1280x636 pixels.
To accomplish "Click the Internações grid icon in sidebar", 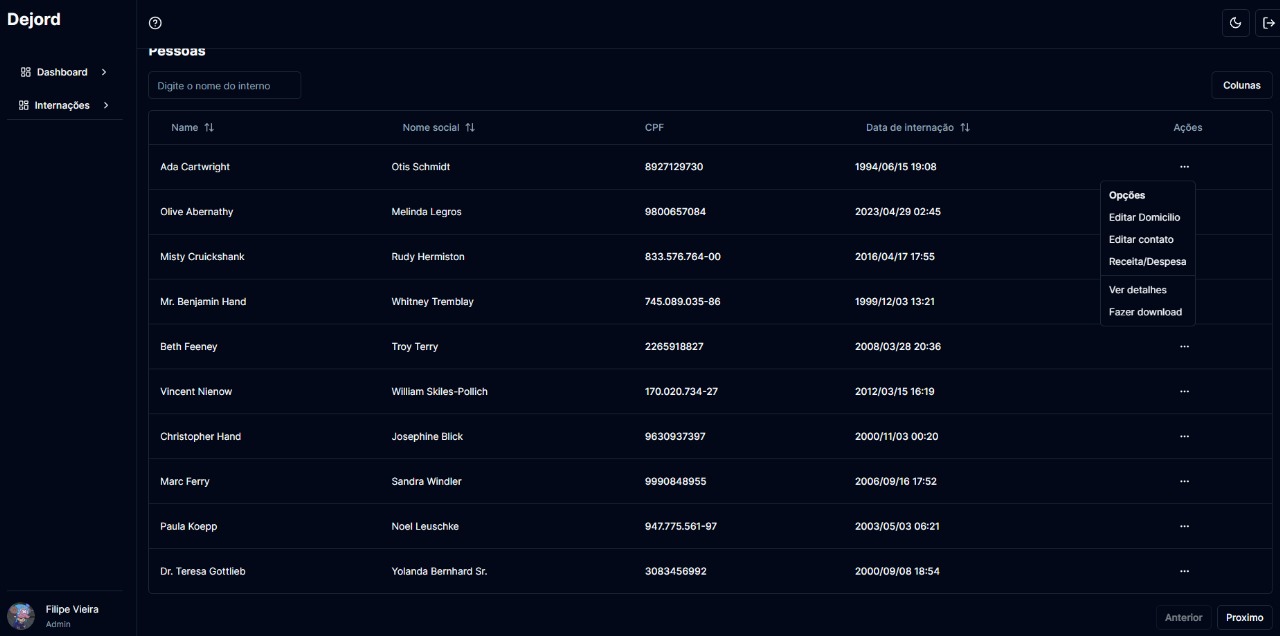I will point(24,105).
